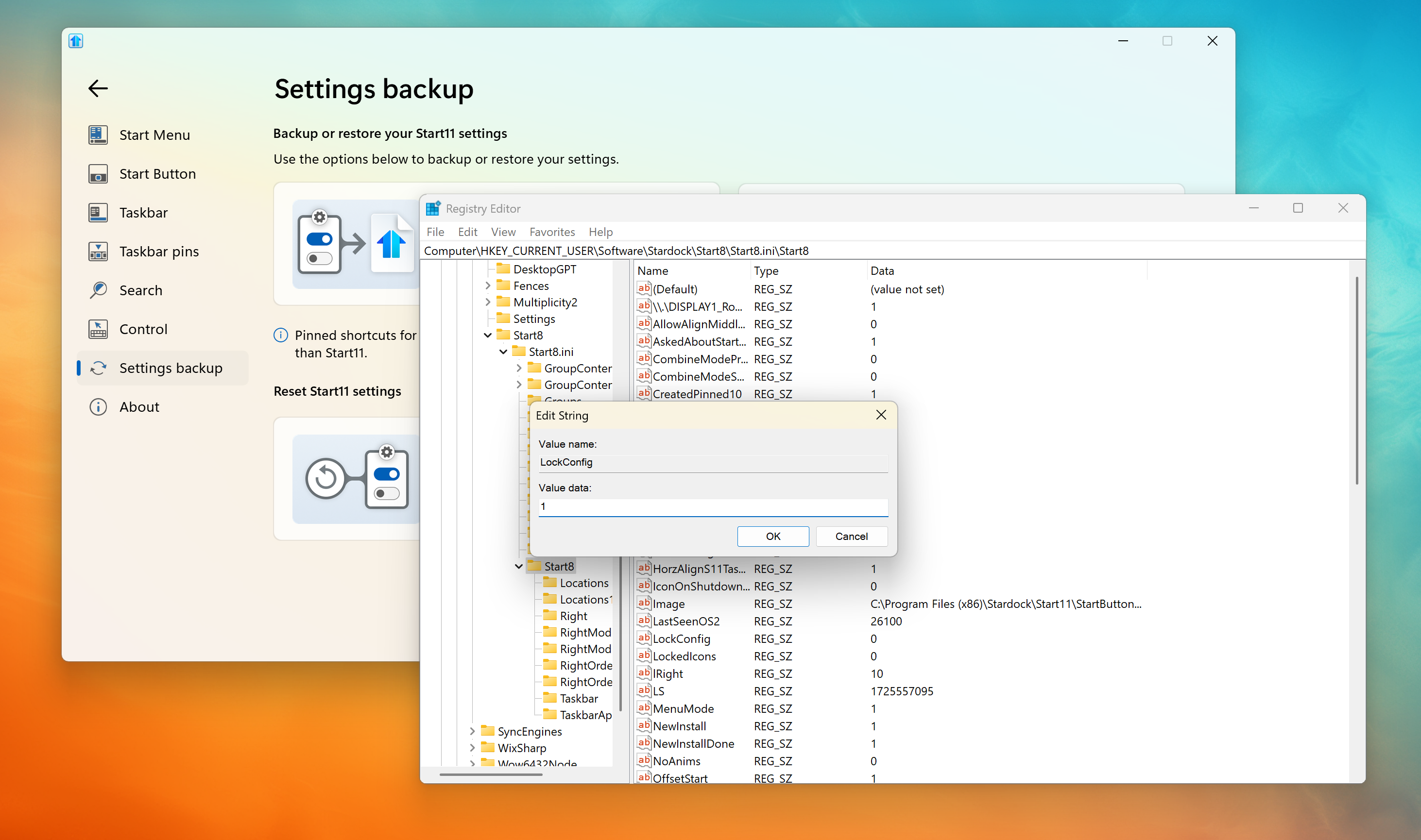
Task: Confirm the Edit String dialog with OK
Action: pyautogui.click(x=772, y=536)
